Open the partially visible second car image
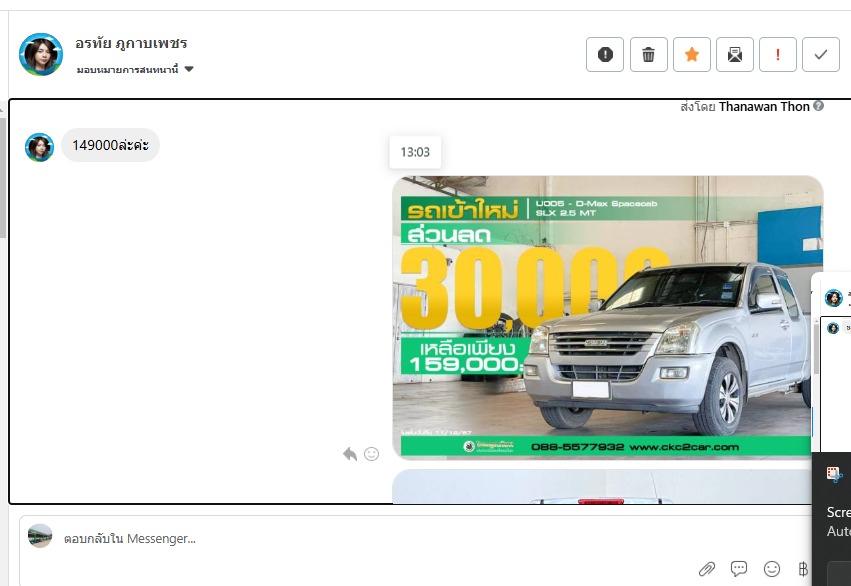851x586 pixels. 601,487
